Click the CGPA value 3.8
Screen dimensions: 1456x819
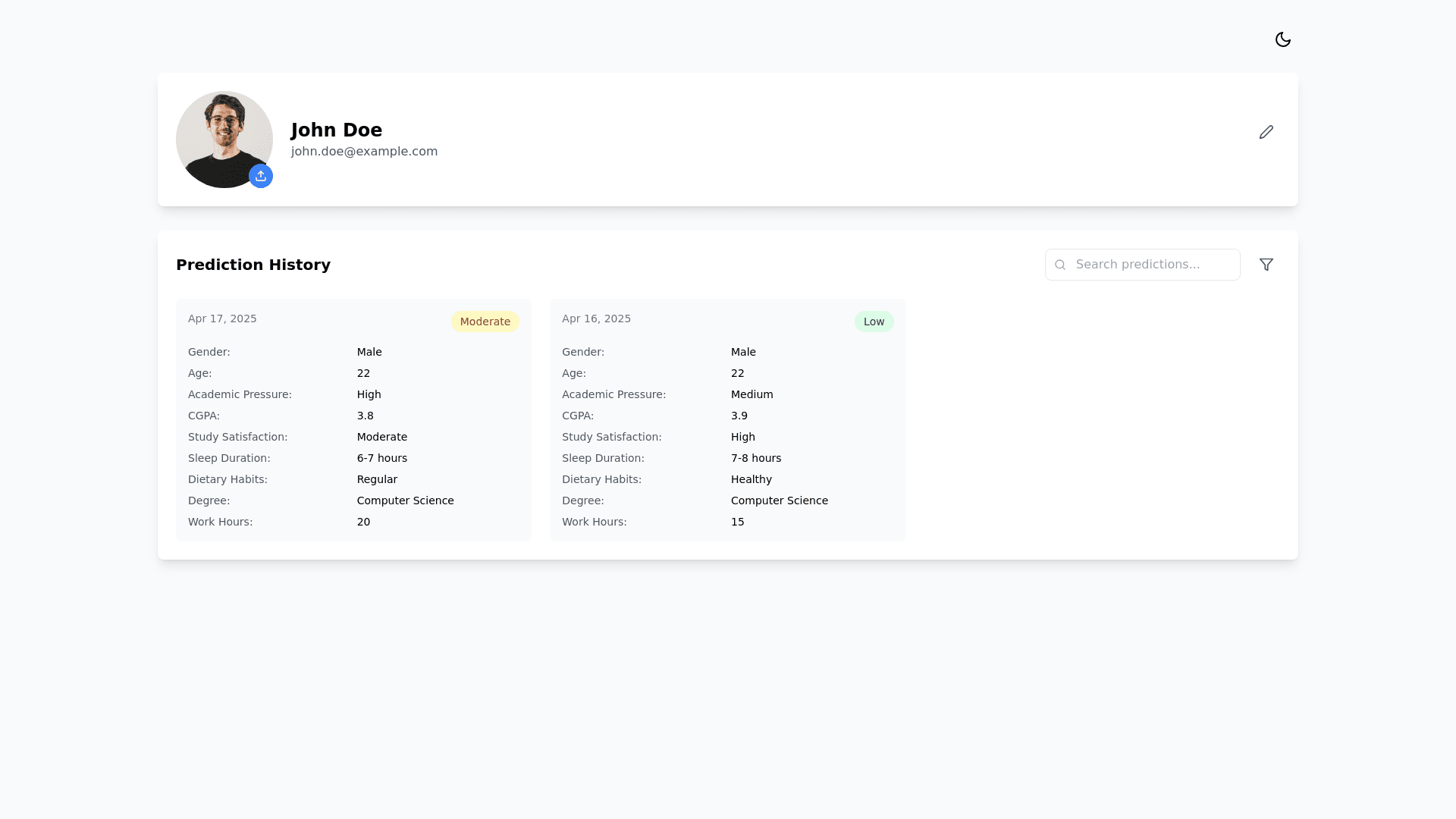click(x=365, y=416)
